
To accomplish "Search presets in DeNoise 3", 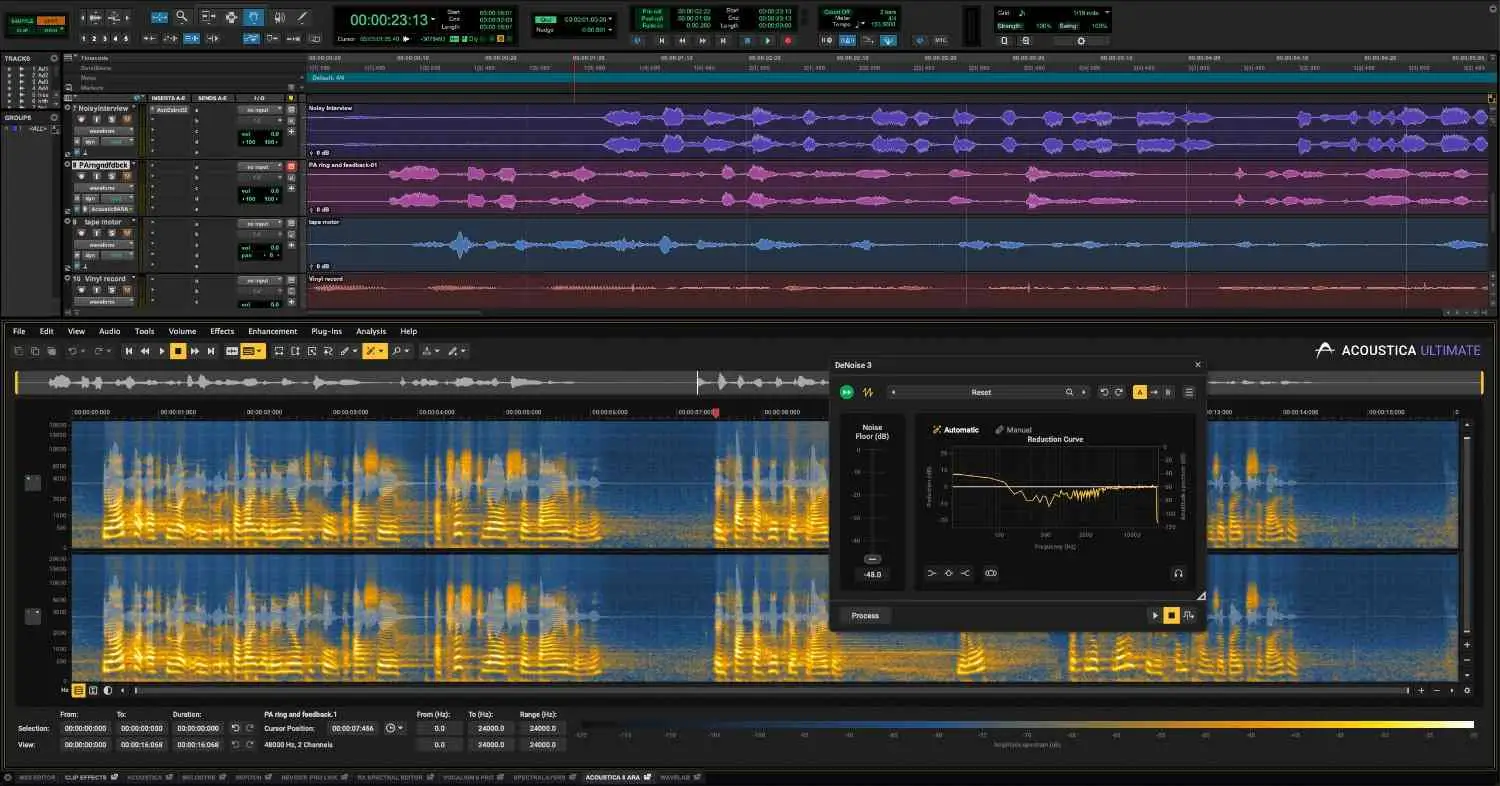I will (x=1069, y=392).
